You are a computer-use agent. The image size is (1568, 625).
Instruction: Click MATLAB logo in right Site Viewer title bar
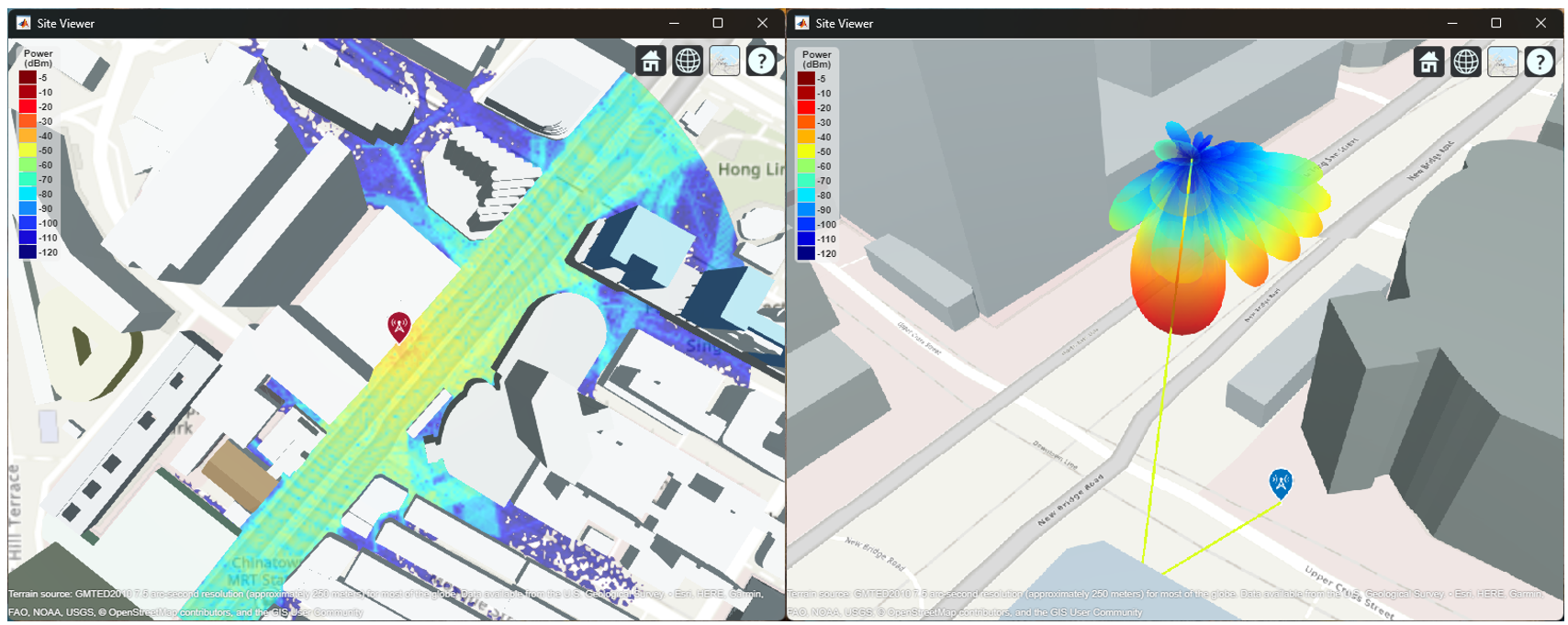click(801, 23)
